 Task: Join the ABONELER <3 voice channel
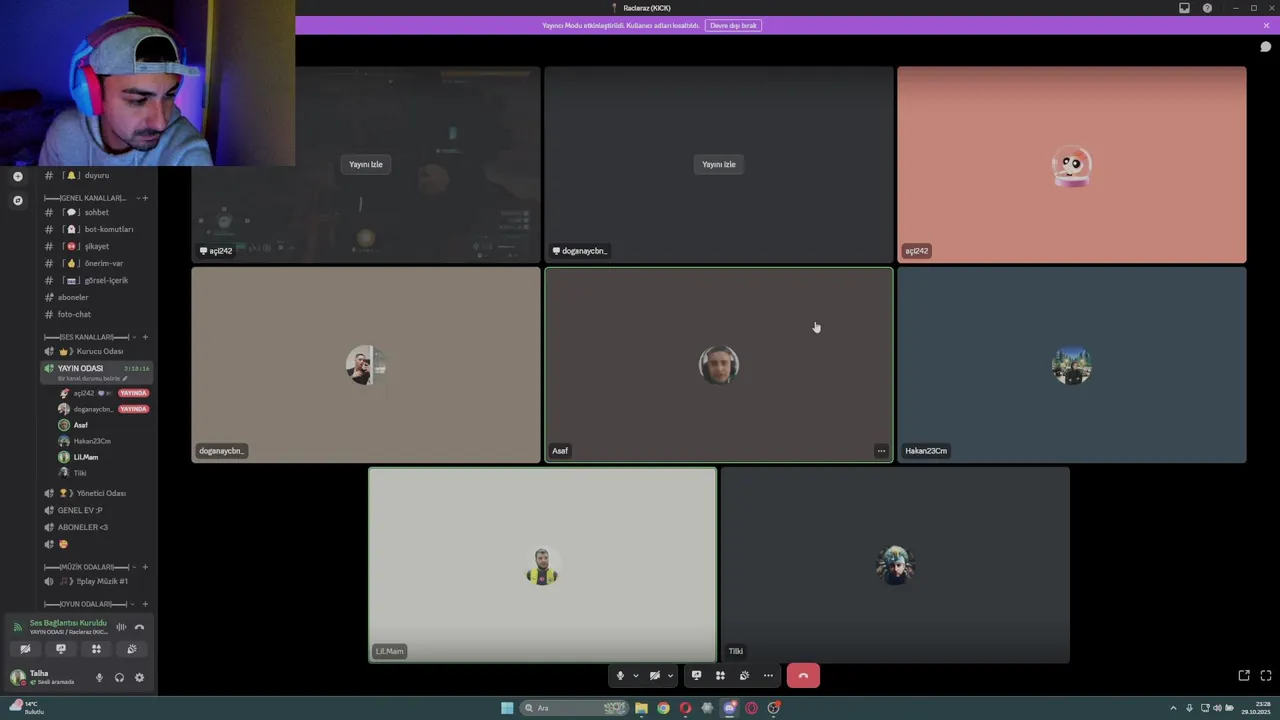(97, 527)
